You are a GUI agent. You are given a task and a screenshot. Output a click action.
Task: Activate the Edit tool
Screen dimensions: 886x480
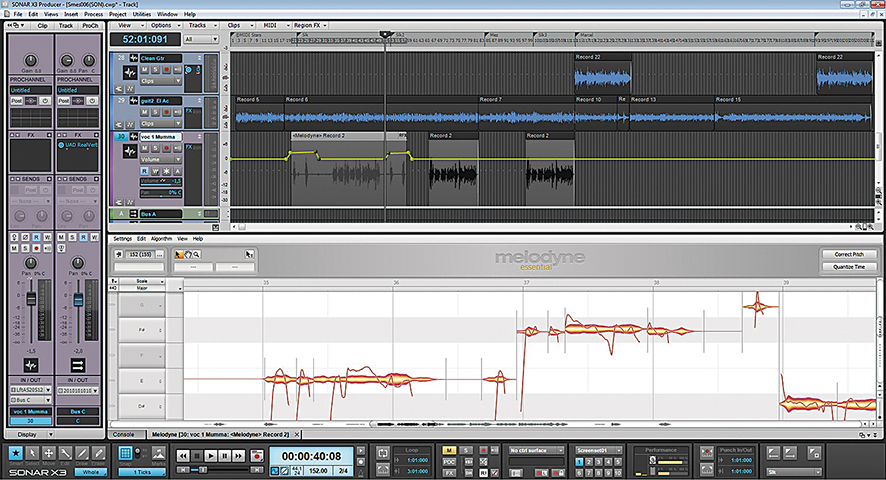(x=66, y=453)
